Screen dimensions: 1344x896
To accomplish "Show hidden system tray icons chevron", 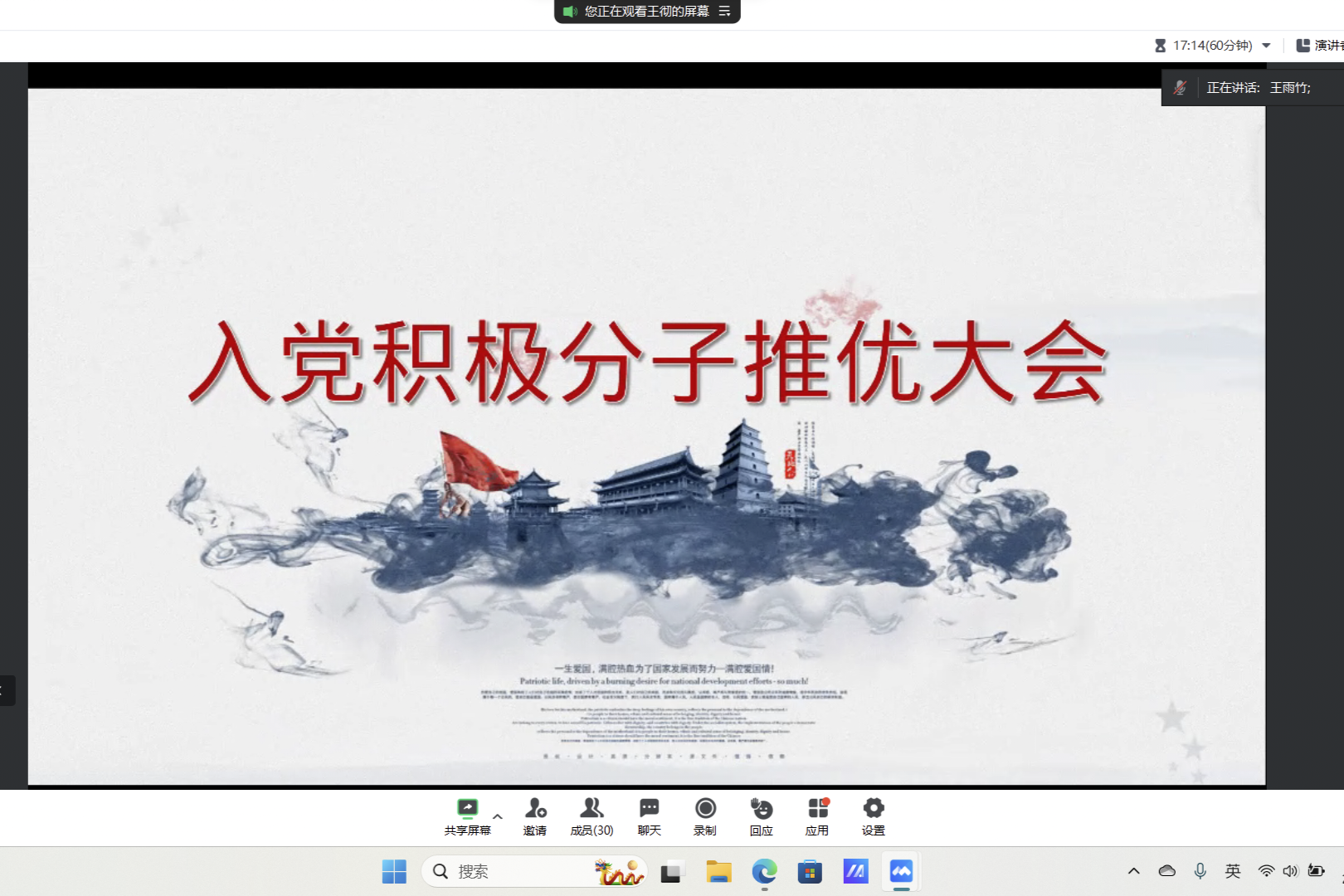I will tap(1133, 870).
